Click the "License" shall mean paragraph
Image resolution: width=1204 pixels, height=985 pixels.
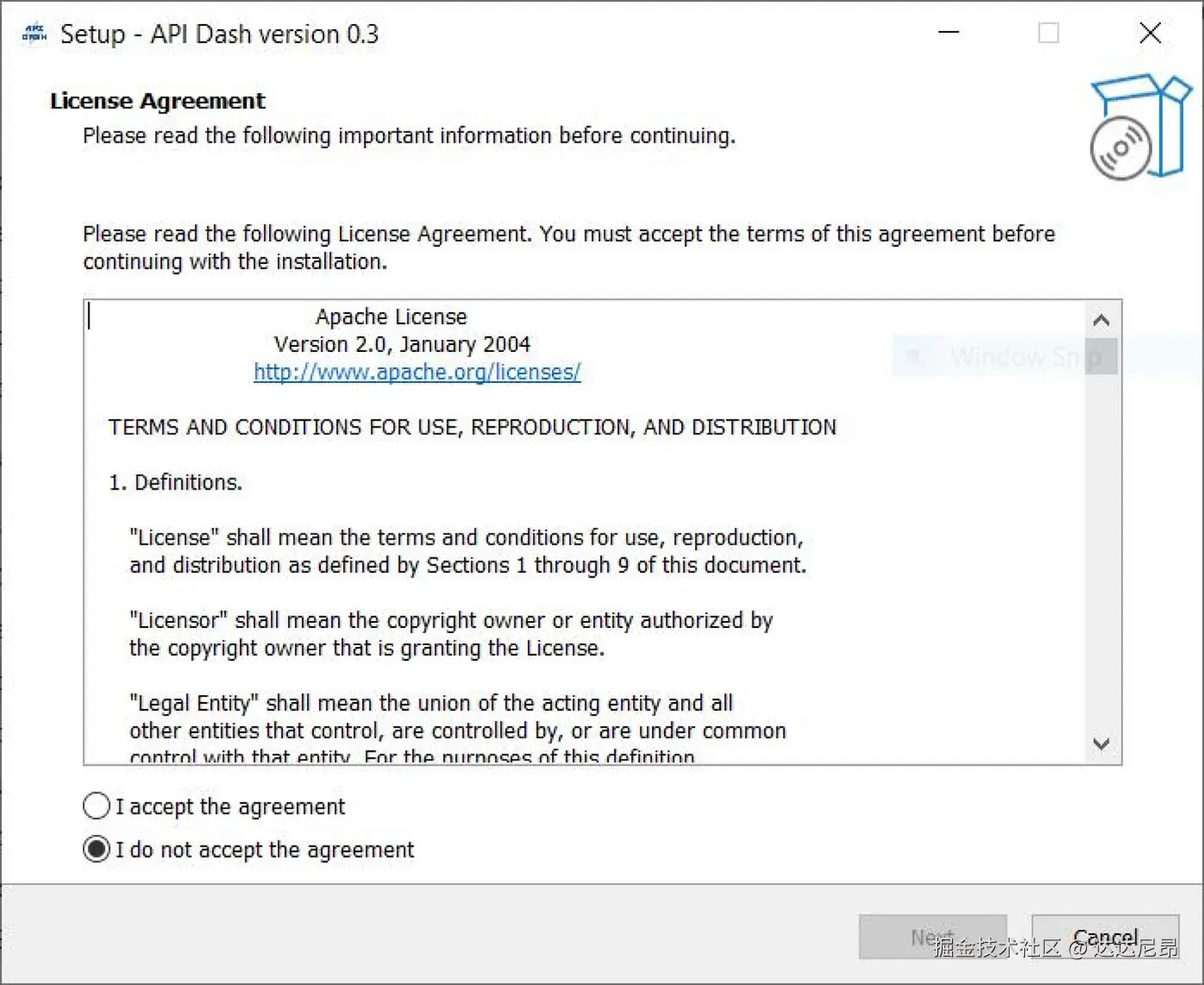pyautogui.click(x=468, y=551)
